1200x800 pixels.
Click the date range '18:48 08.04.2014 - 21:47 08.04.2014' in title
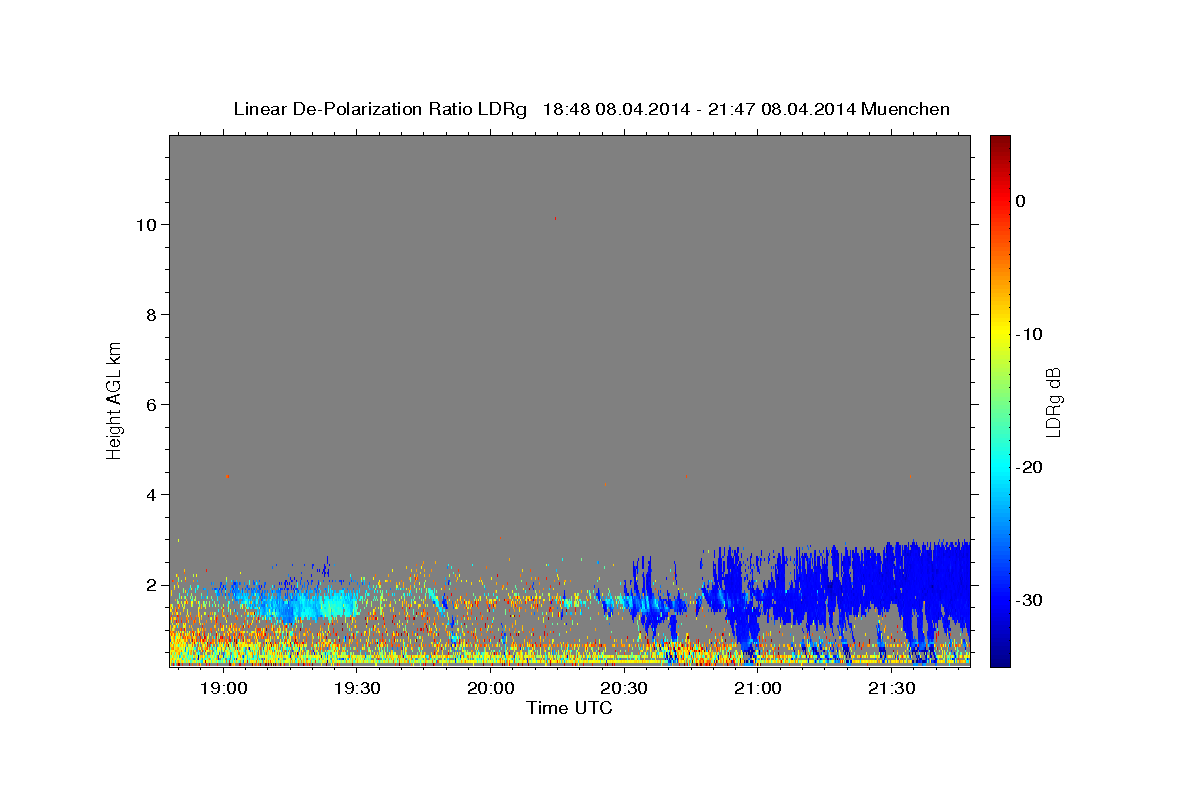699,109
